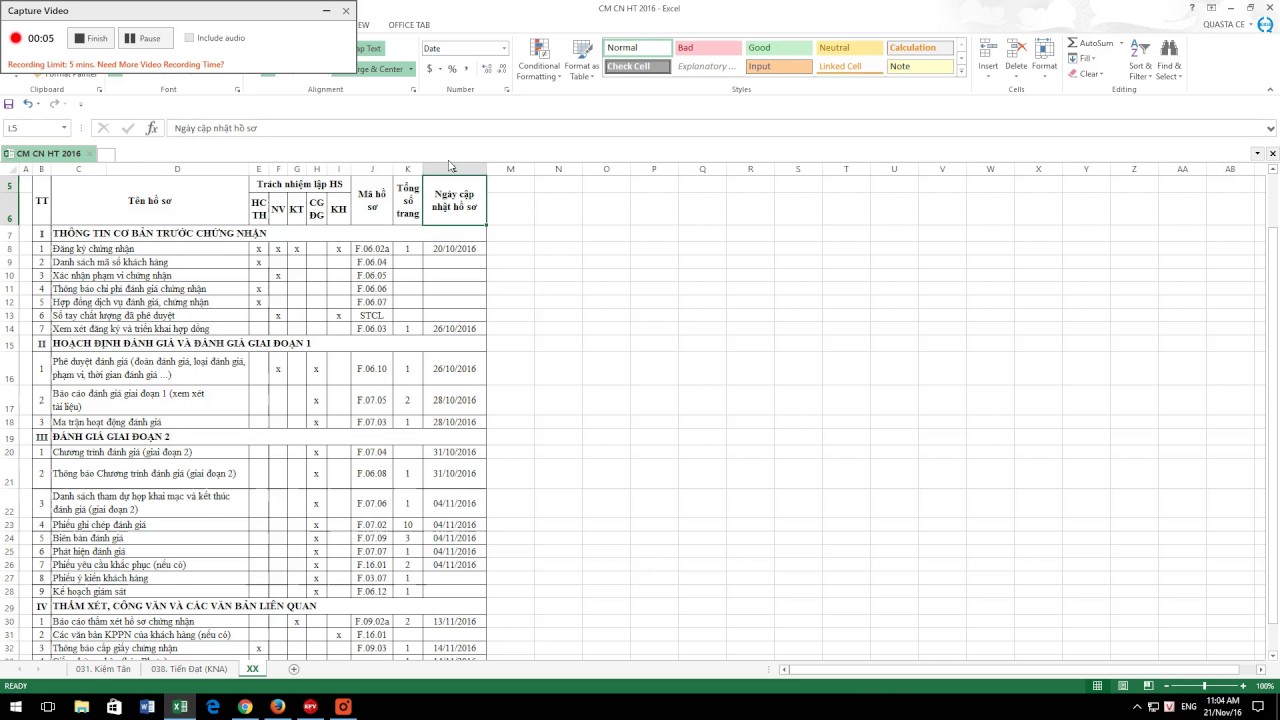Adjust the zoom slider
This screenshot has height=720, width=1280.
tap(1204, 686)
